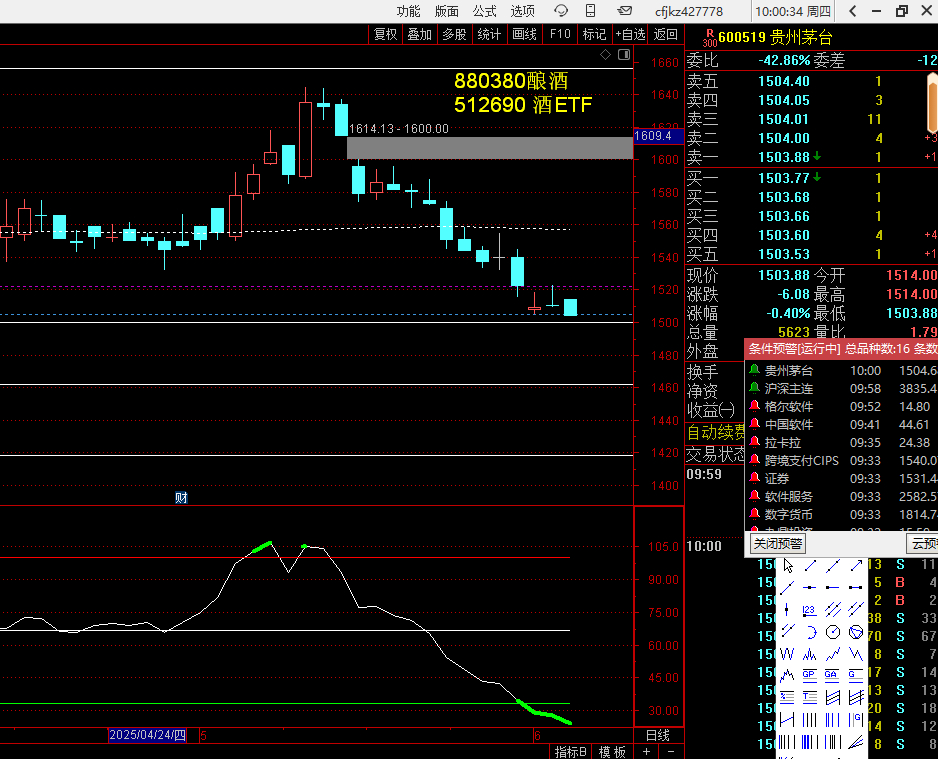938x759 pixels.
Task: Select the horizontal line tool with center point
Action: 811,587
